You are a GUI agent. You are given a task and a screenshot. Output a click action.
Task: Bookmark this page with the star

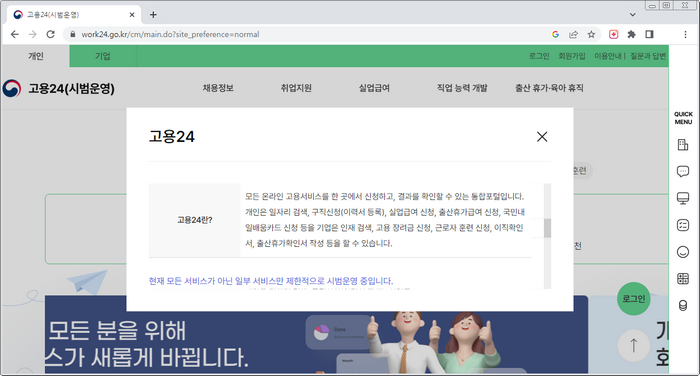pos(591,34)
